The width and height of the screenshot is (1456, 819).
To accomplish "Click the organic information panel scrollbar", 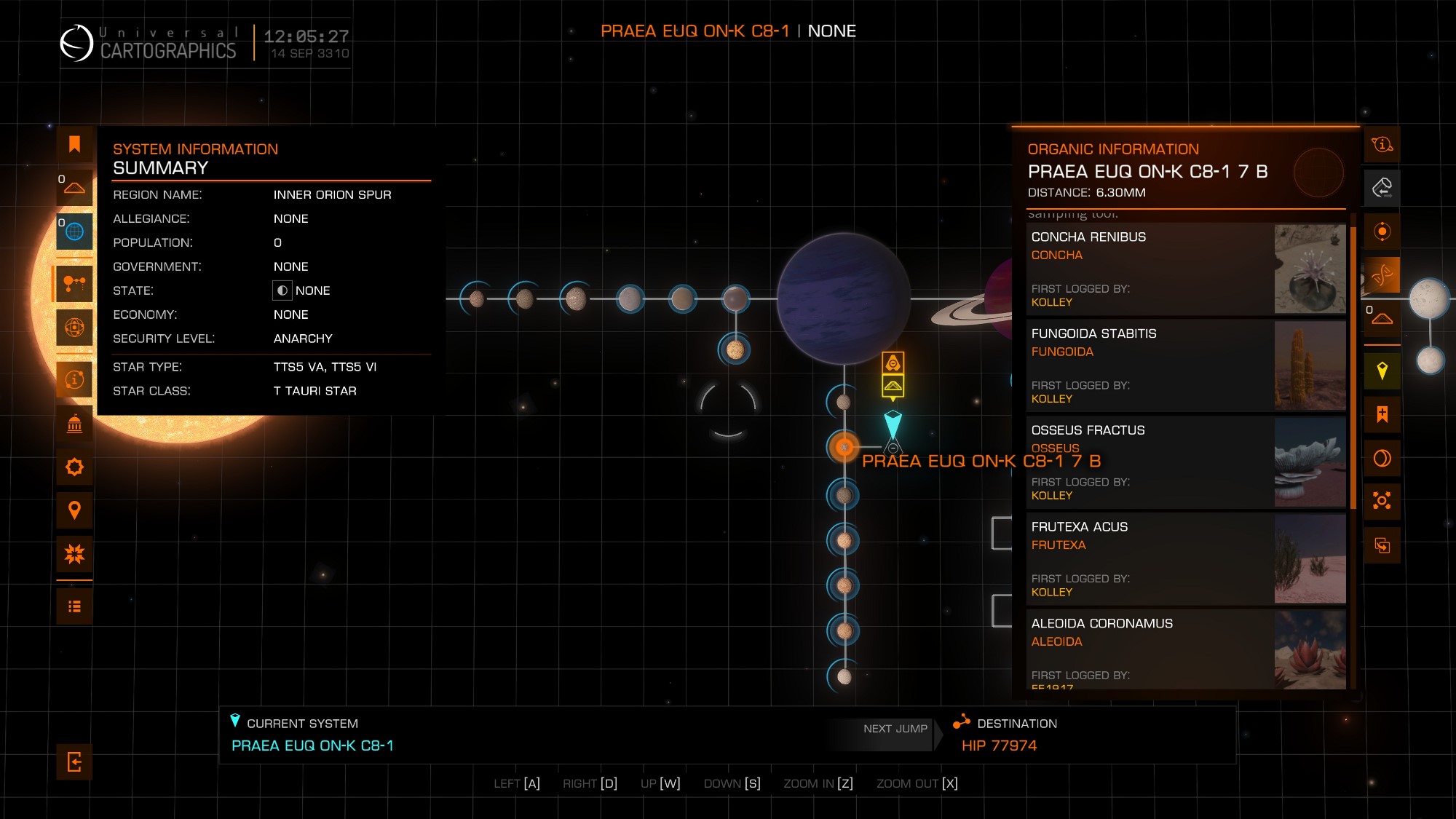I will click(x=1353, y=368).
